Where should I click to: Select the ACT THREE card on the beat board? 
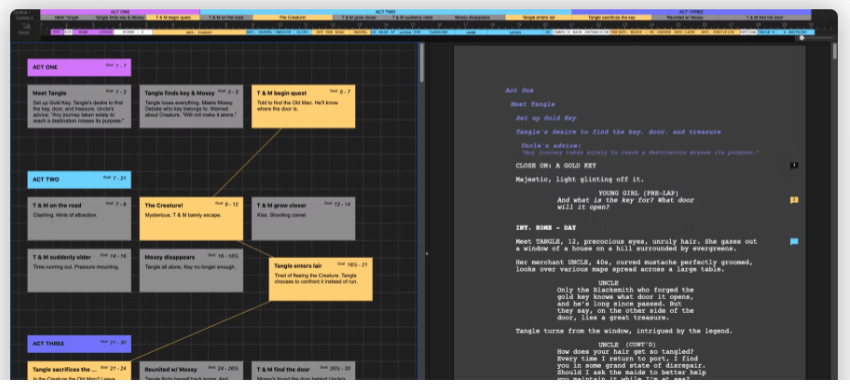pyautogui.click(x=79, y=343)
